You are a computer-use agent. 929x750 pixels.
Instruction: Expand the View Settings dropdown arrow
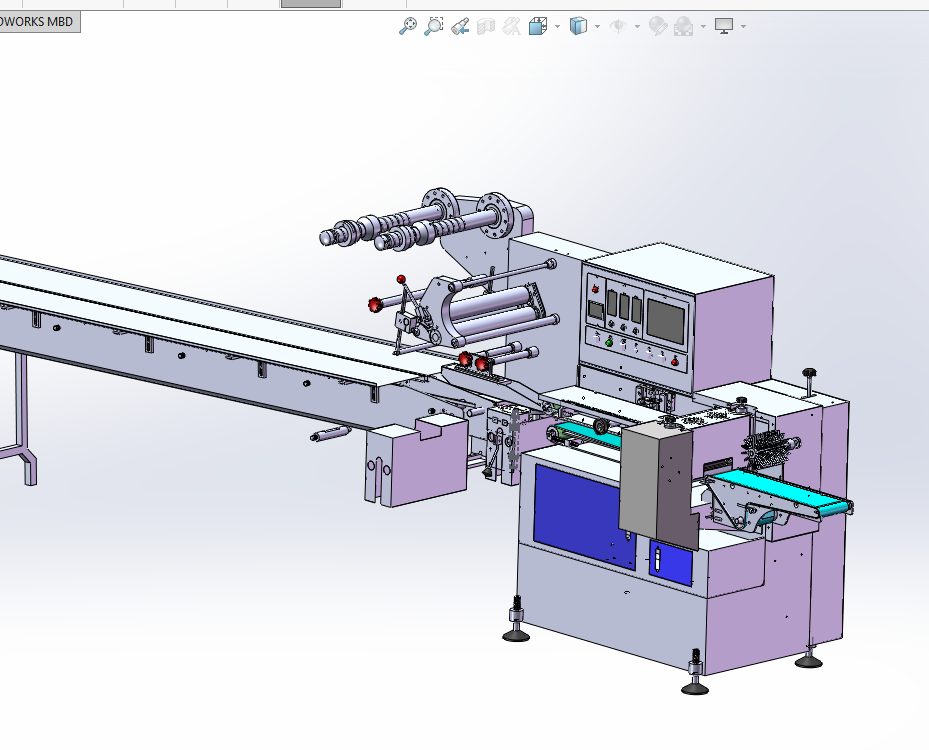point(744,27)
